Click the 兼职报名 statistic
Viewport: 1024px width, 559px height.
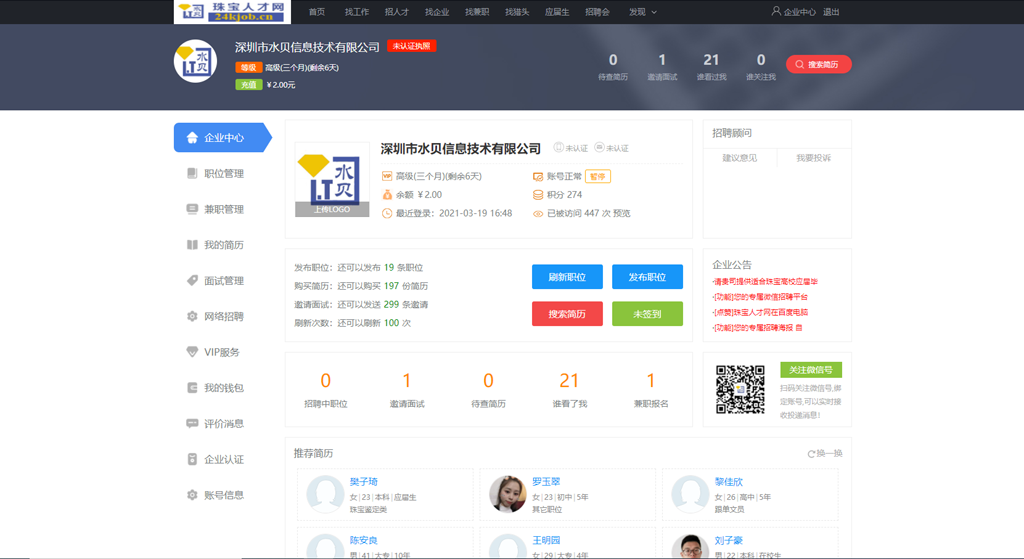650,390
